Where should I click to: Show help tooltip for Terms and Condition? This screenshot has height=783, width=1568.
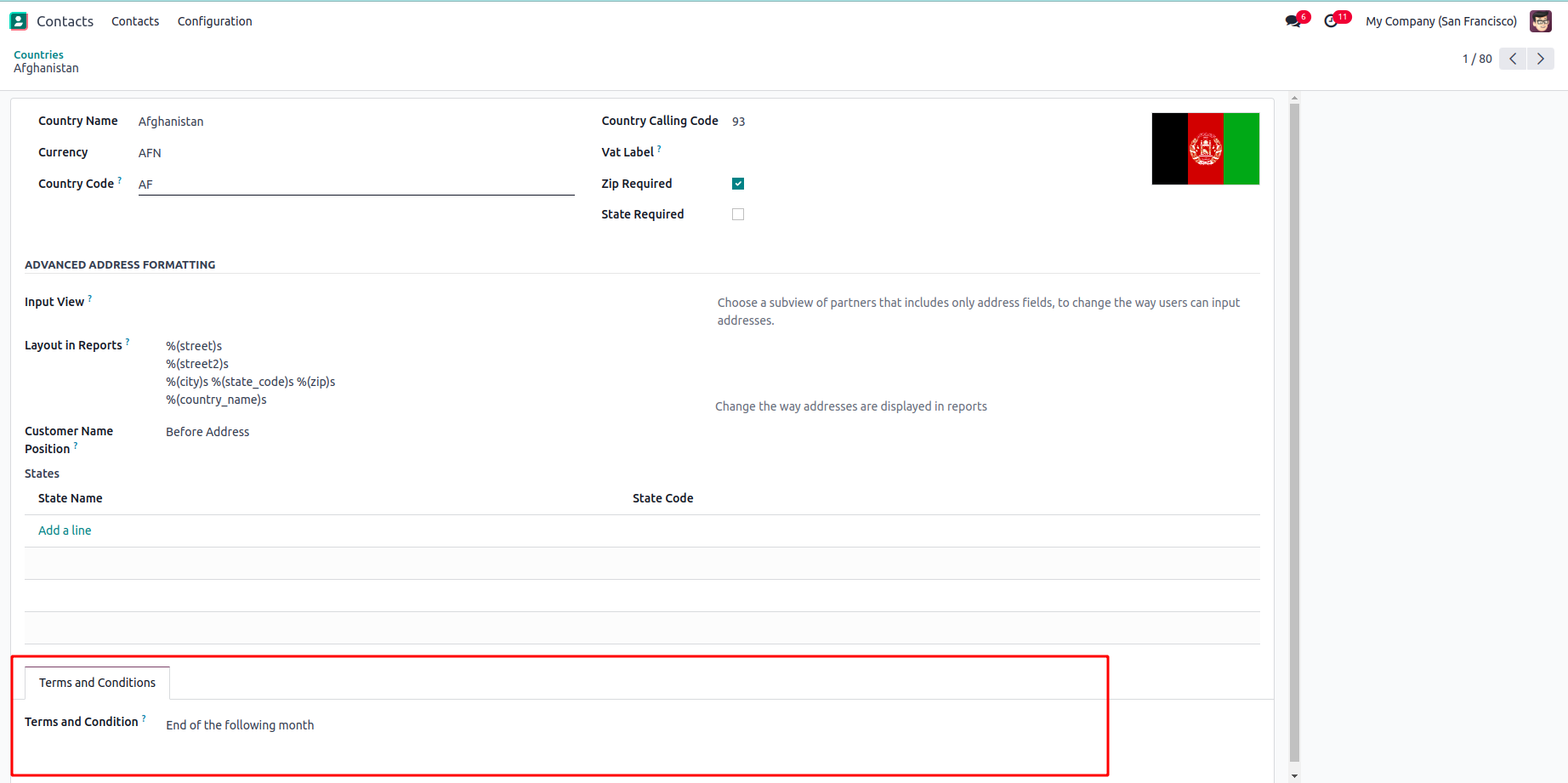tap(144, 718)
